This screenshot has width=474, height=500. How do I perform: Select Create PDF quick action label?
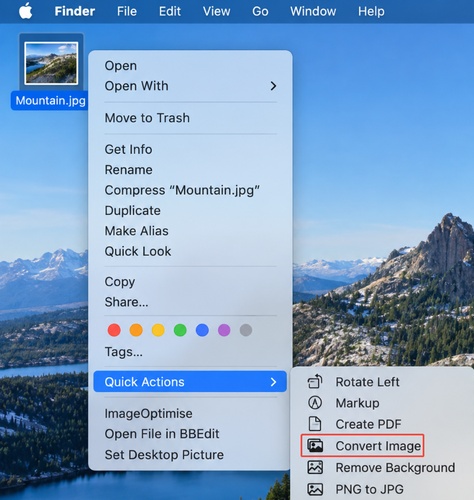(368, 424)
